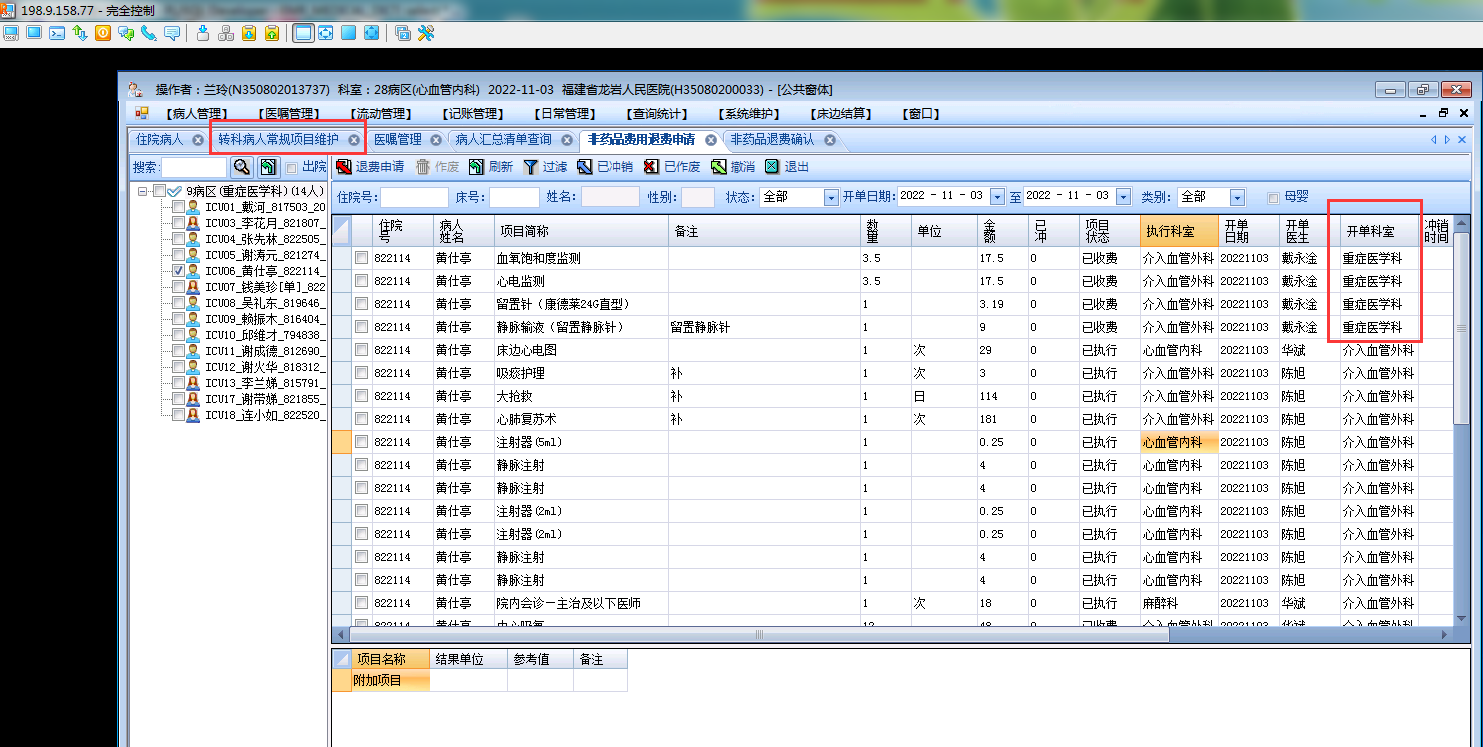The width and height of the screenshot is (1483, 747).
Task: Uncheck the box for patient ICU06_黄仕亭
Action: tap(178, 271)
